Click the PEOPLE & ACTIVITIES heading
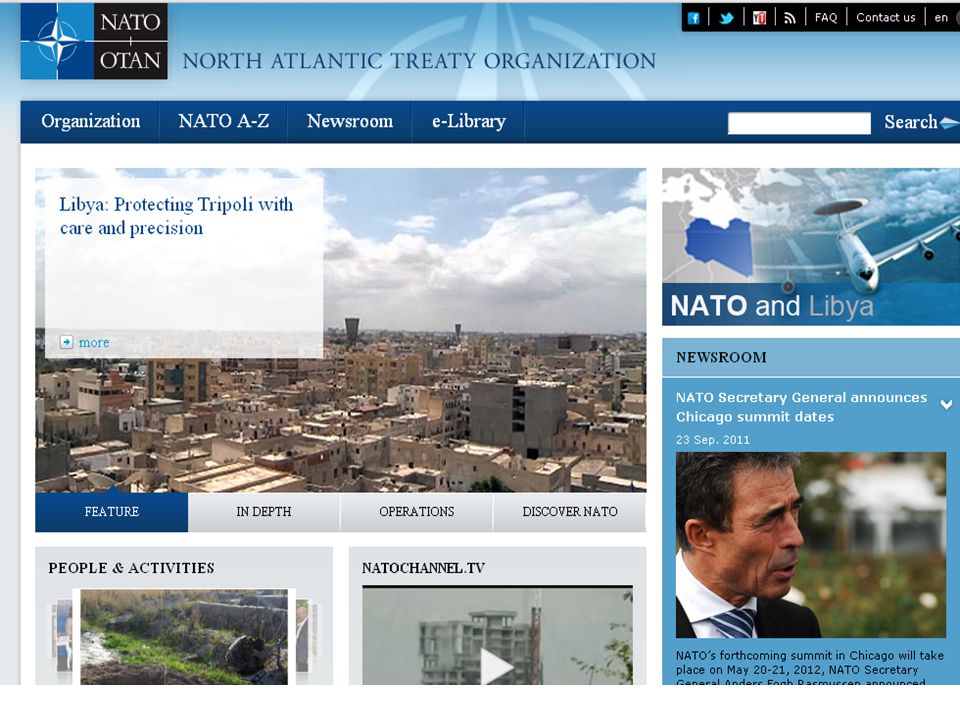The width and height of the screenshot is (960, 720). tap(131, 568)
